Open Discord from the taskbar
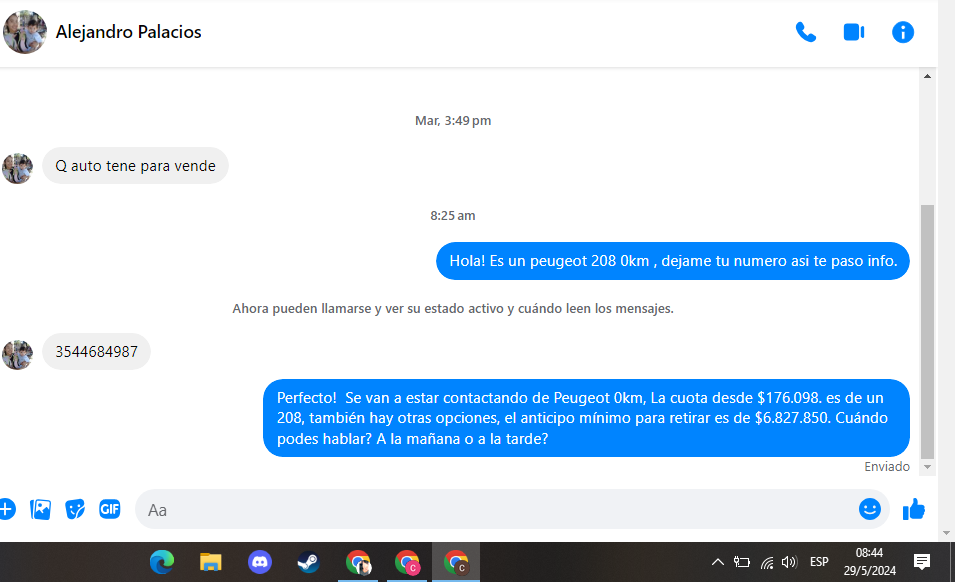The height and width of the screenshot is (582, 955). click(260, 562)
